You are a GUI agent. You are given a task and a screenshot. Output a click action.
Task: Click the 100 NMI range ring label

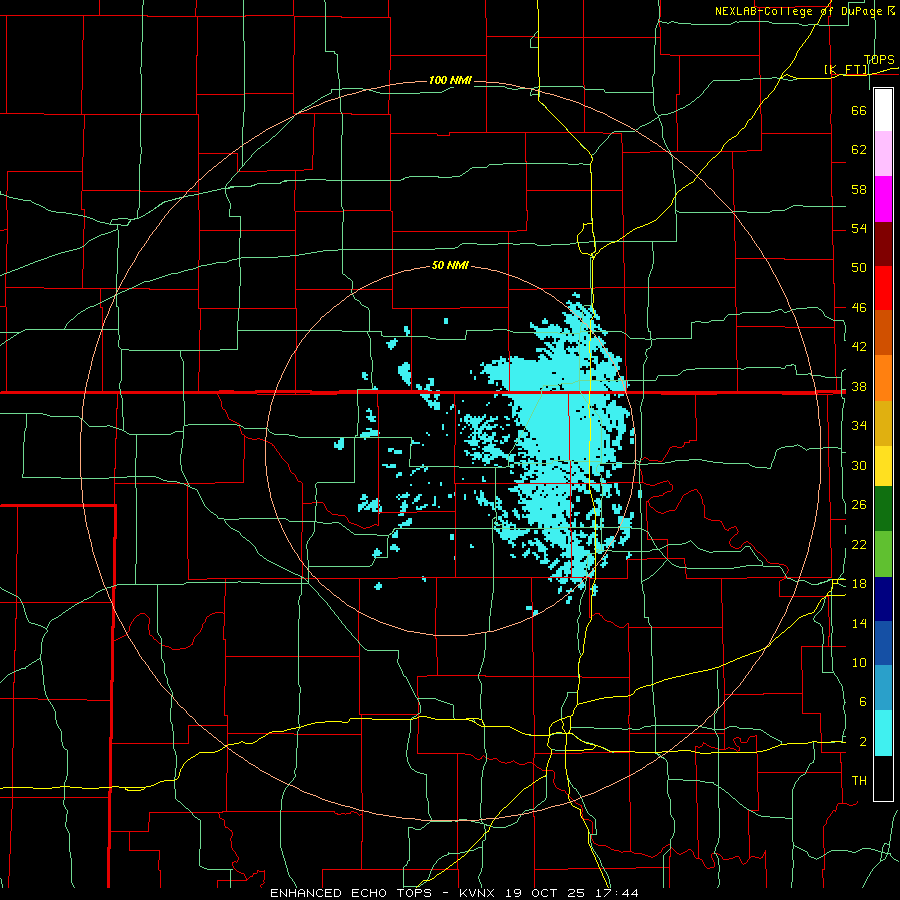(450, 80)
